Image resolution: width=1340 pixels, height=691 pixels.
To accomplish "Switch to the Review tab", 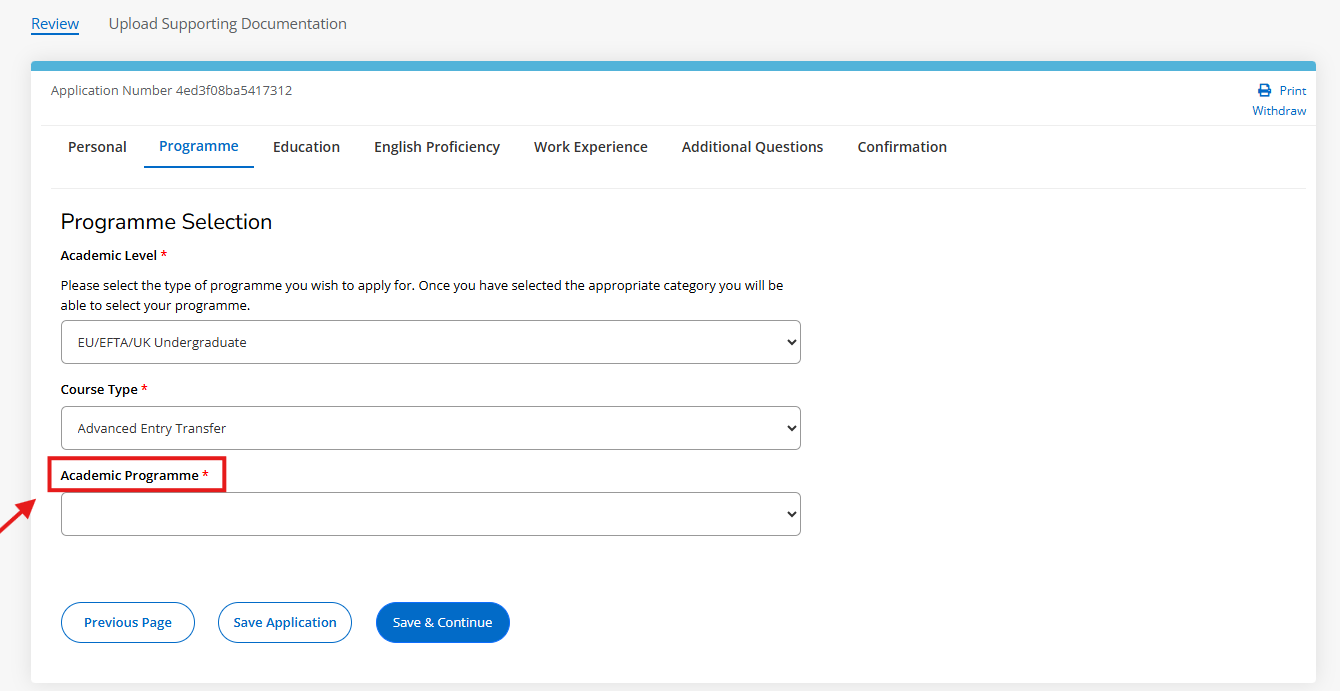I will [x=55, y=24].
